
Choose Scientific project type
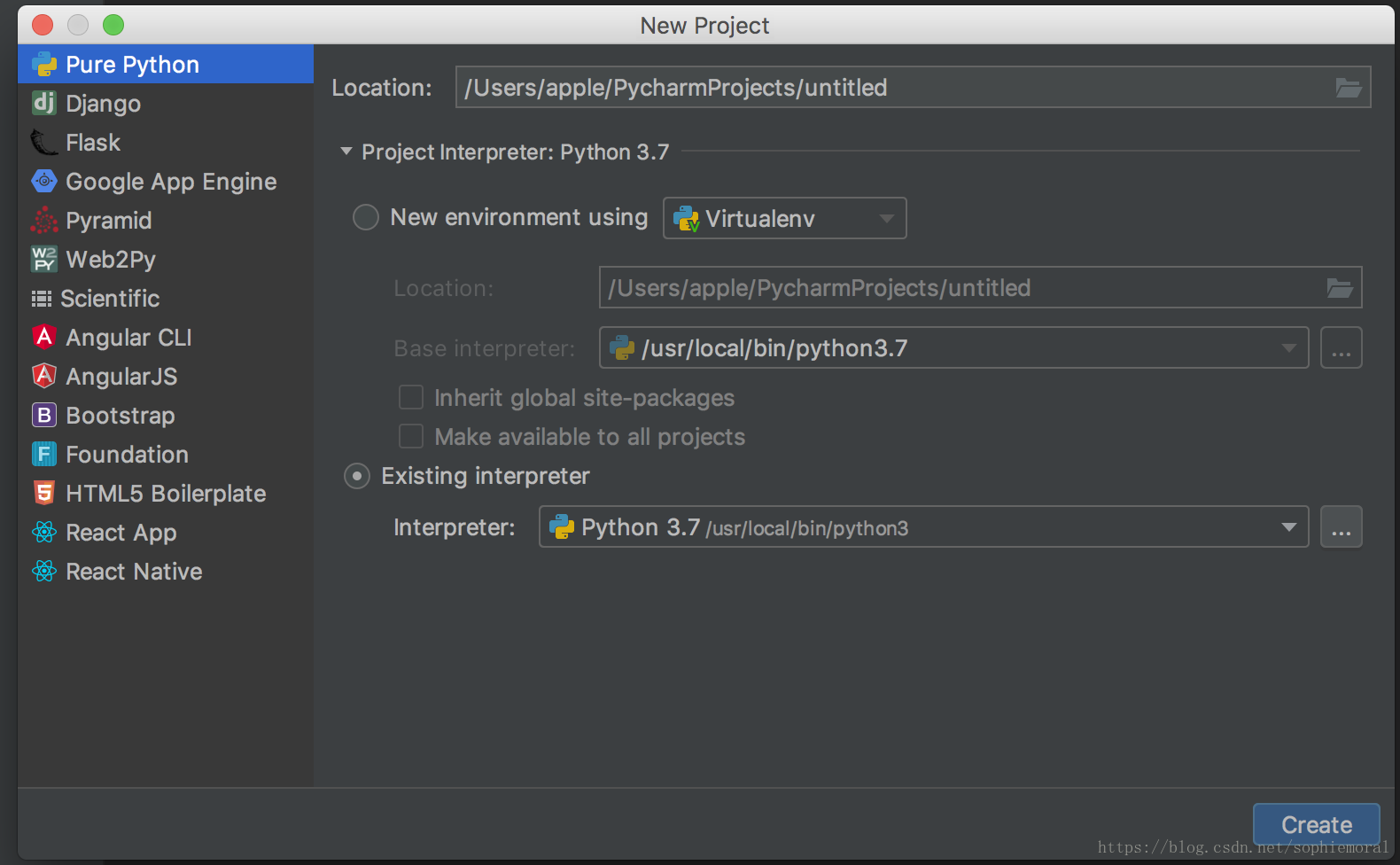[x=110, y=299]
